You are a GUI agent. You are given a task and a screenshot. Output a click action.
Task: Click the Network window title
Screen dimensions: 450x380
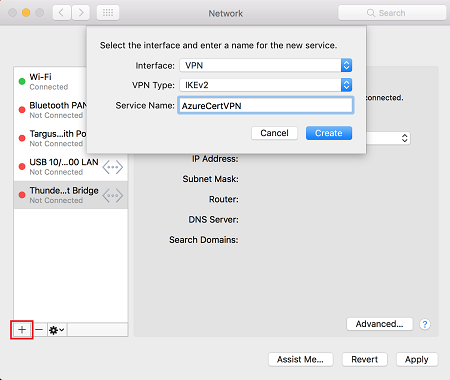click(x=226, y=13)
